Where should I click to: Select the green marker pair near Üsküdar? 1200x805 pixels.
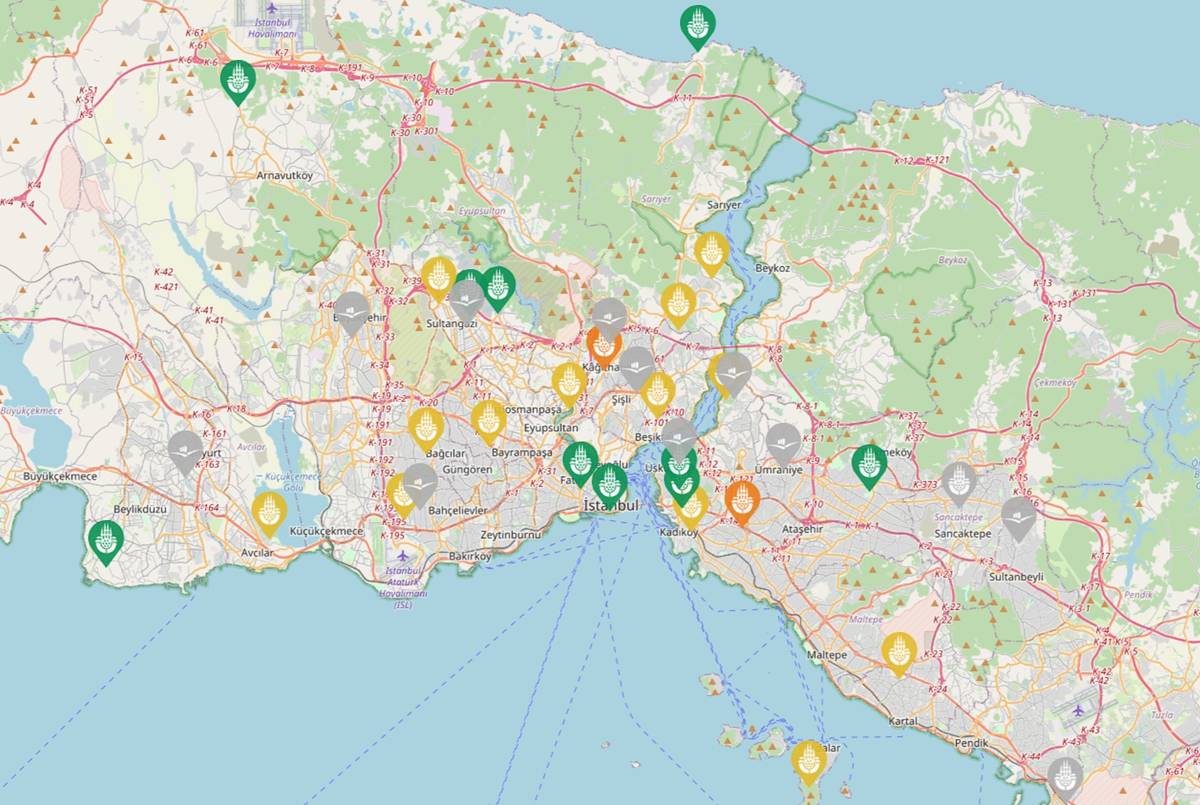click(680, 473)
